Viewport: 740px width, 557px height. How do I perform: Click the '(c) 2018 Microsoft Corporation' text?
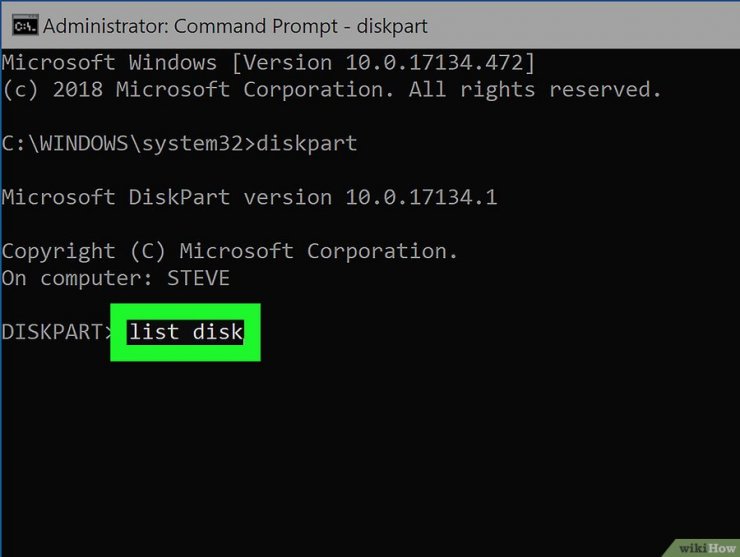198,90
